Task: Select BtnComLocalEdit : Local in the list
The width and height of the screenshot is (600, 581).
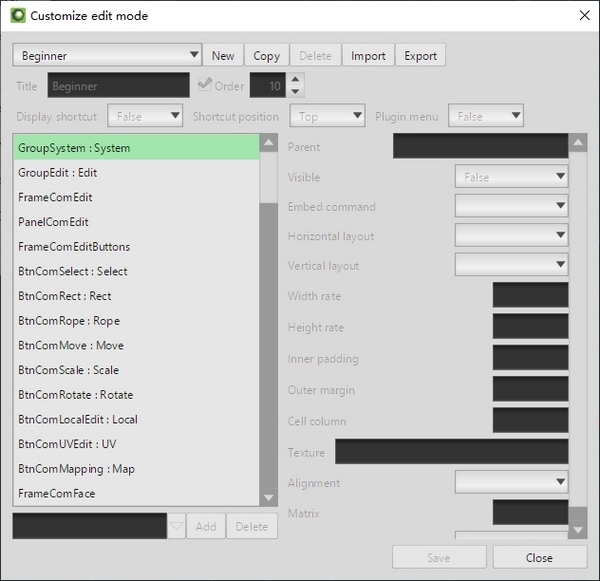Action: point(137,419)
